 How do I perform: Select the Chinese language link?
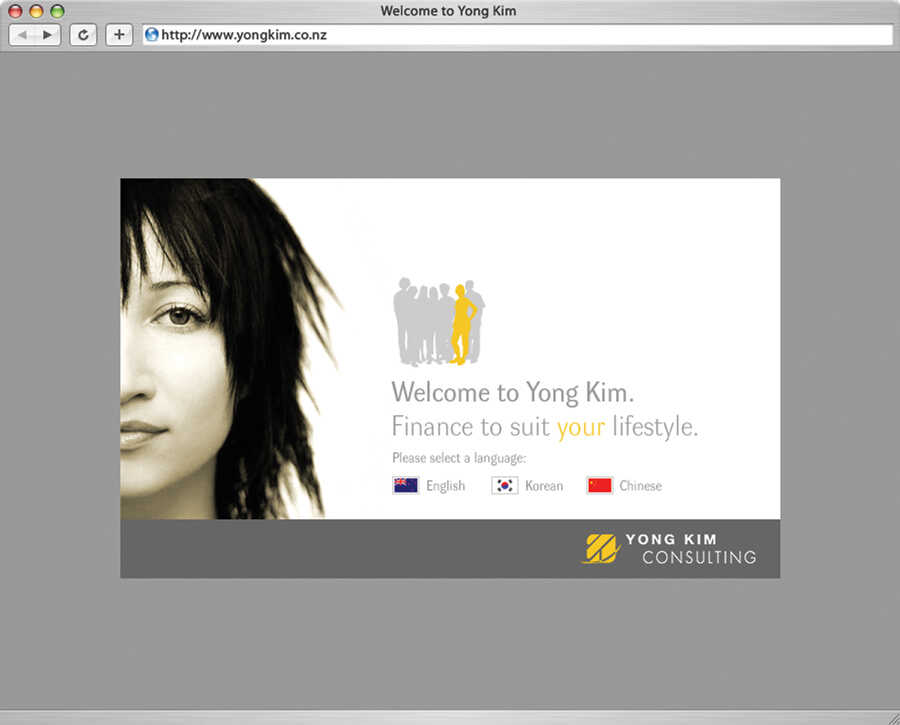(x=640, y=486)
